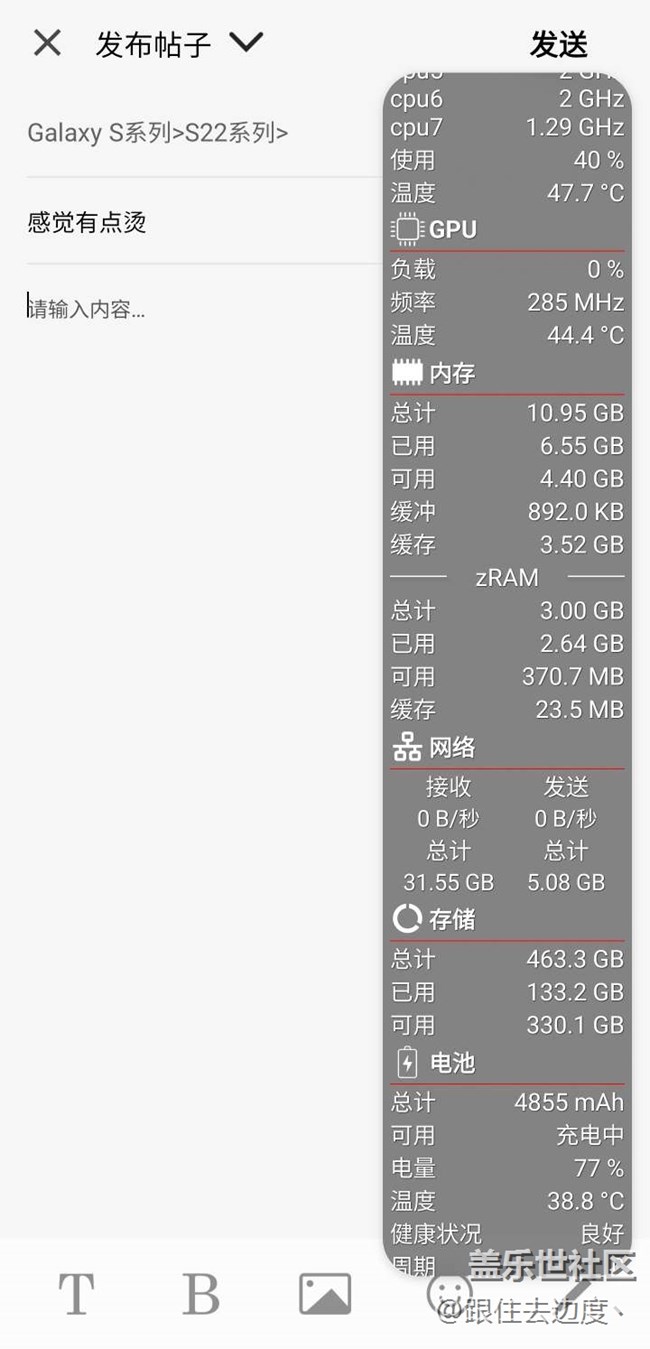This screenshot has height=1349, width=650.
Task: Tap the 接收 network column header
Action: (x=448, y=787)
